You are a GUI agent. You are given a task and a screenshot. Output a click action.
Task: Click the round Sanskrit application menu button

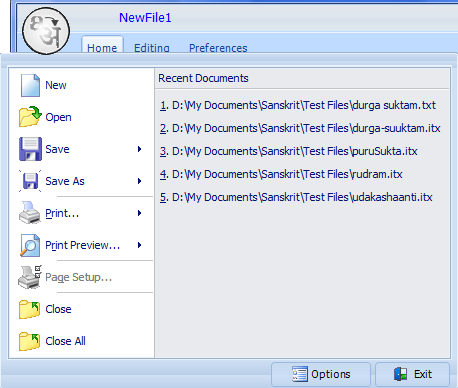[x=46, y=31]
